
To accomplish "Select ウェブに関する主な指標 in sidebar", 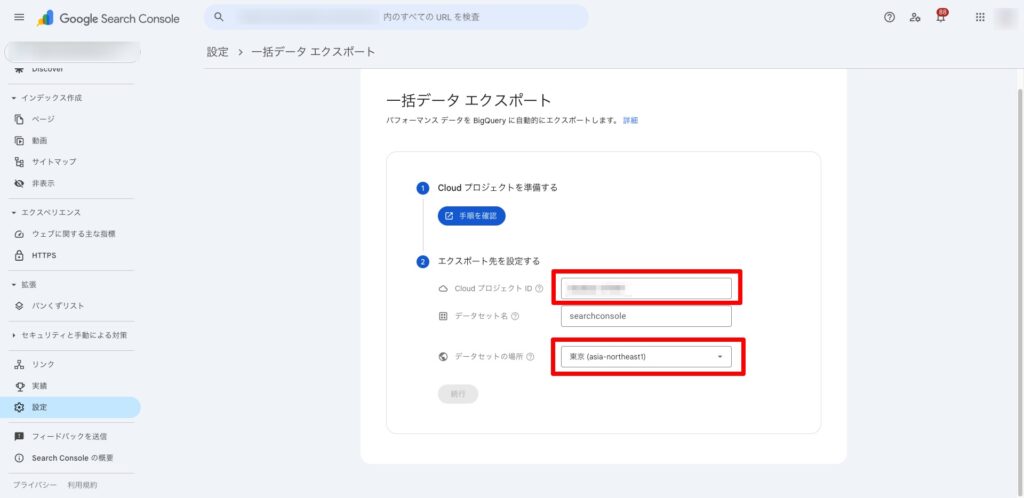I will (73, 234).
